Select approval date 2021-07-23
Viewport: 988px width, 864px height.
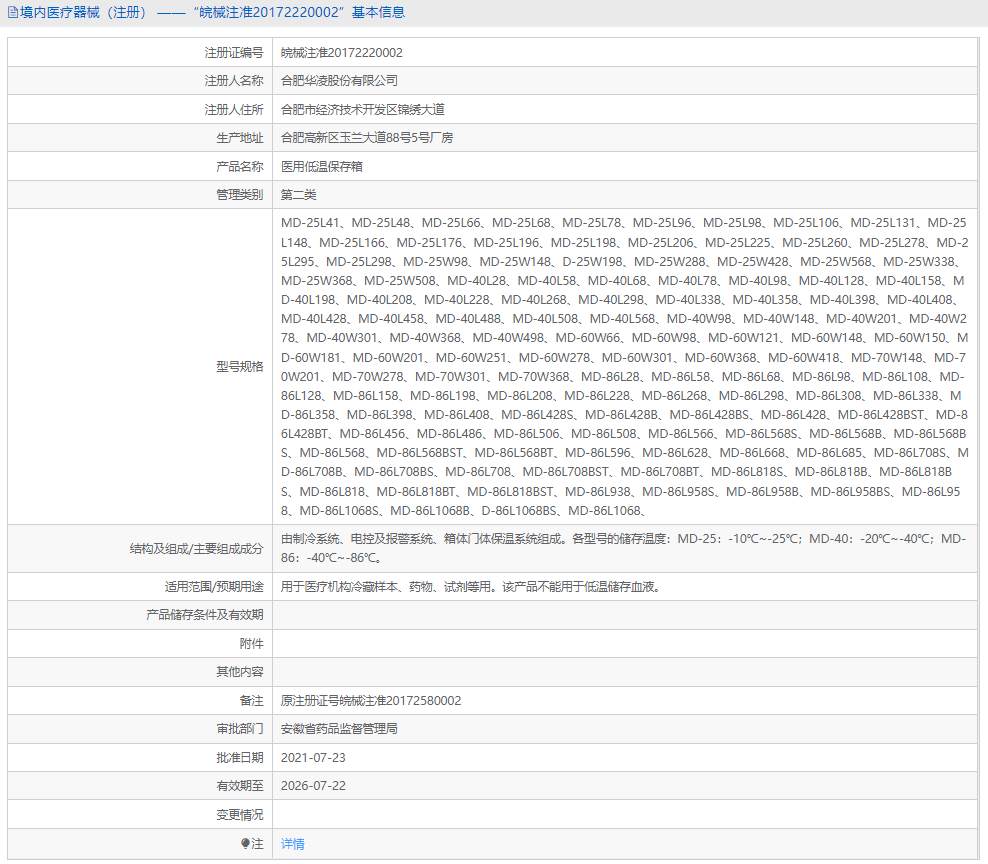[313, 757]
